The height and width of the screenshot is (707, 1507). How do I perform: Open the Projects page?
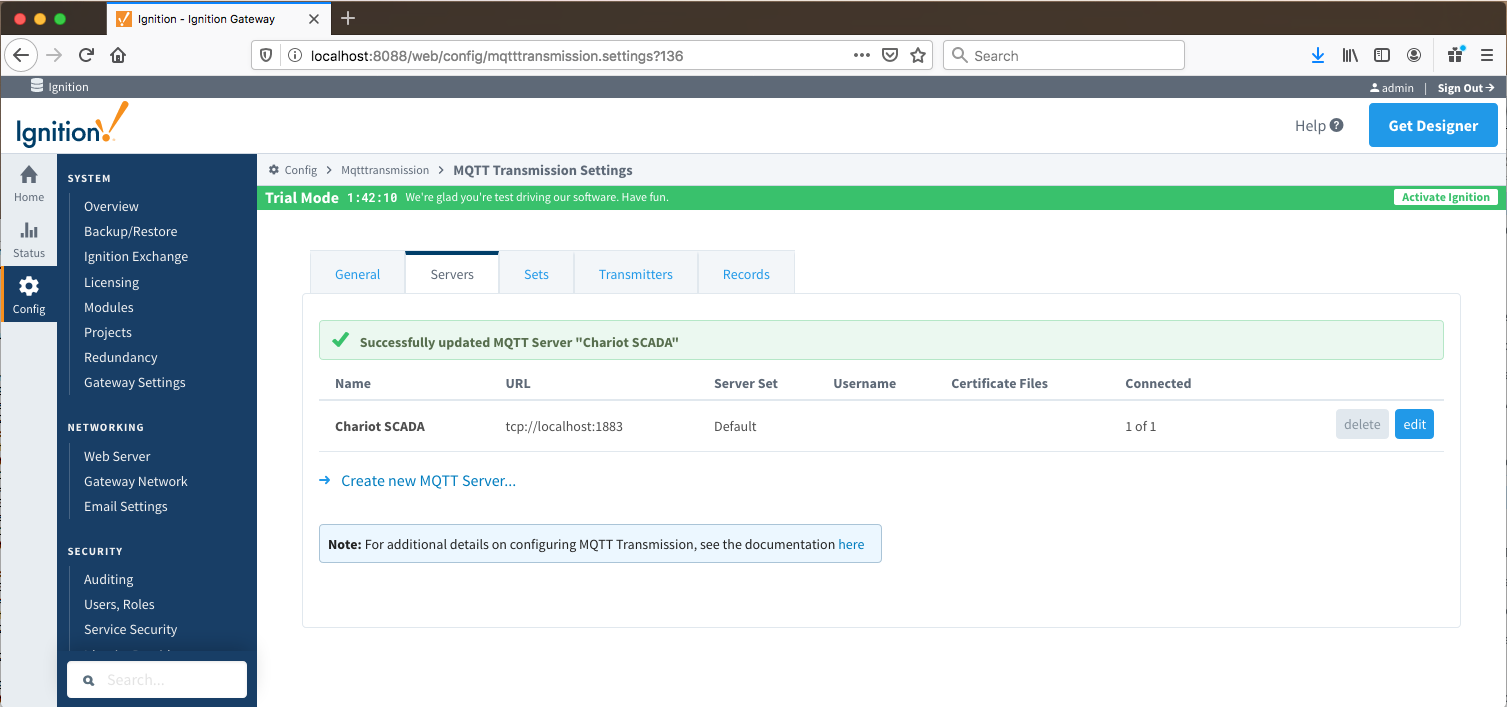pyautogui.click(x=108, y=333)
